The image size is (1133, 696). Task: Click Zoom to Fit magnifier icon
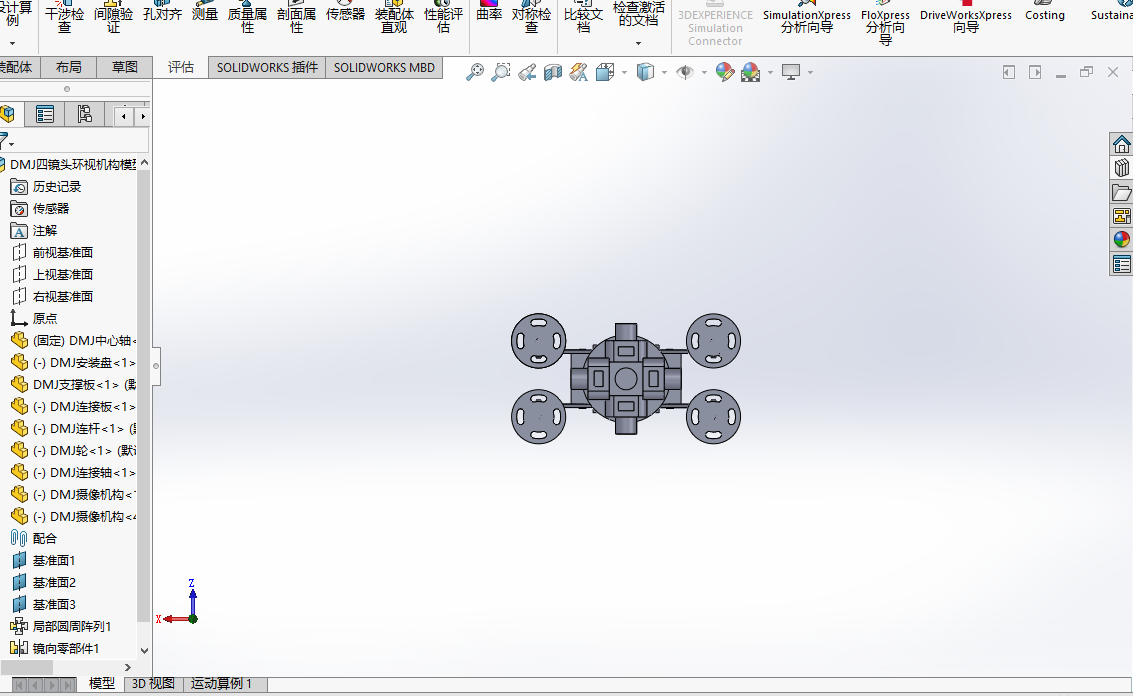[475, 72]
